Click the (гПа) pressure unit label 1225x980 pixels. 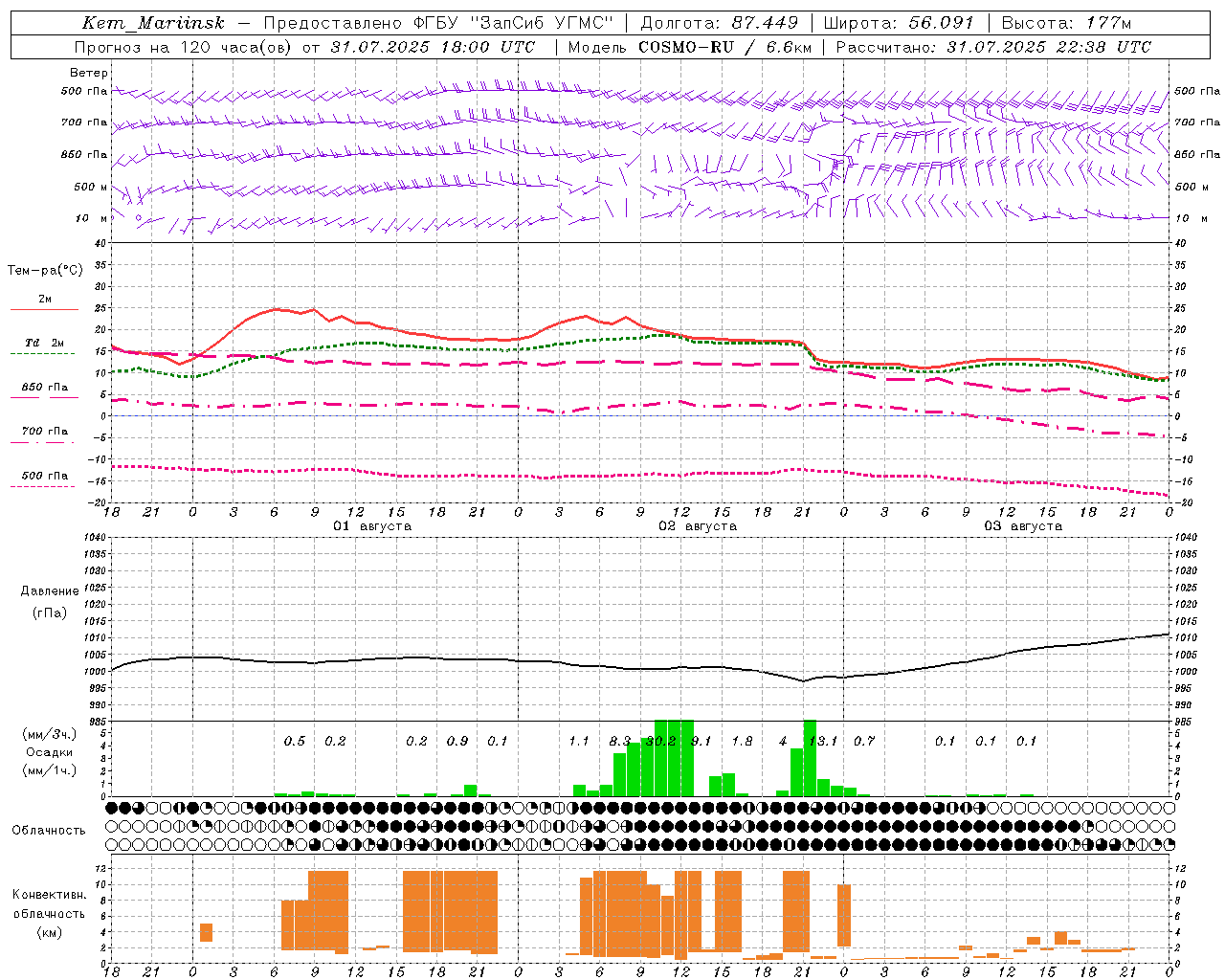(x=50, y=612)
